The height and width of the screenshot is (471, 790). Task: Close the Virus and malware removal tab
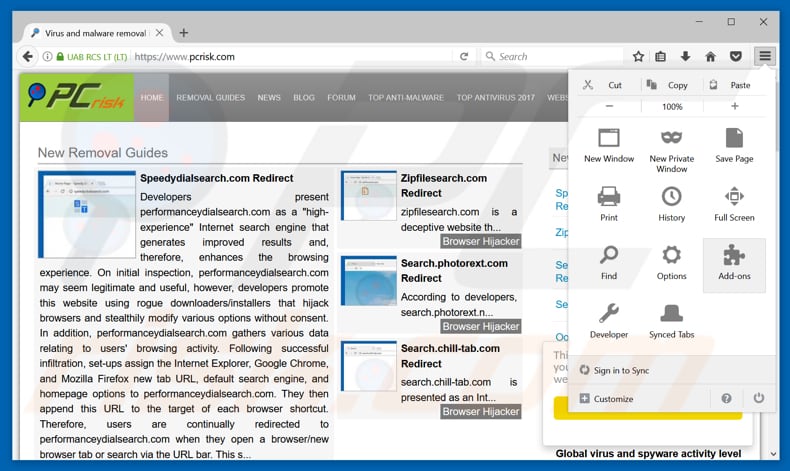(x=159, y=33)
